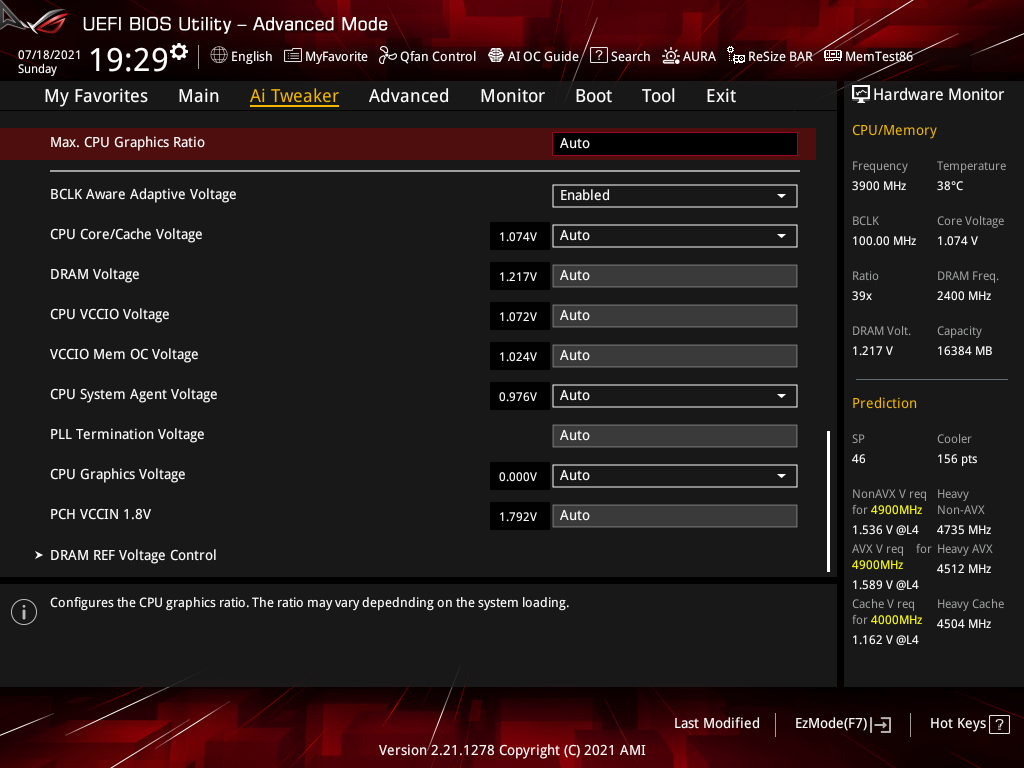Expand DRAM REF Voltage Control
This screenshot has height=768, width=1024.
tap(133, 555)
